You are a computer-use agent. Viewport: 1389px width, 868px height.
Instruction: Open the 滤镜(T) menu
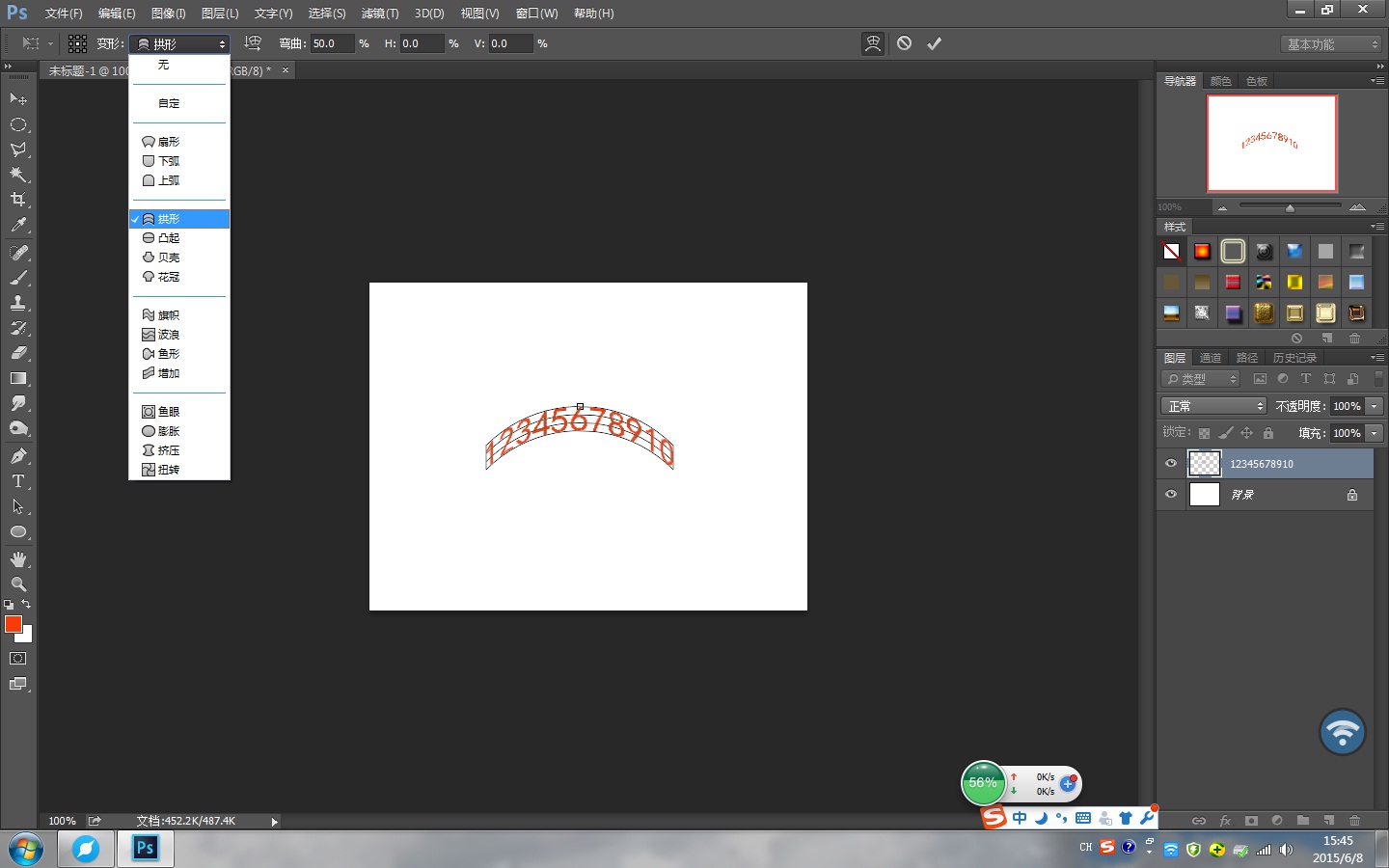click(x=379, y=14)
